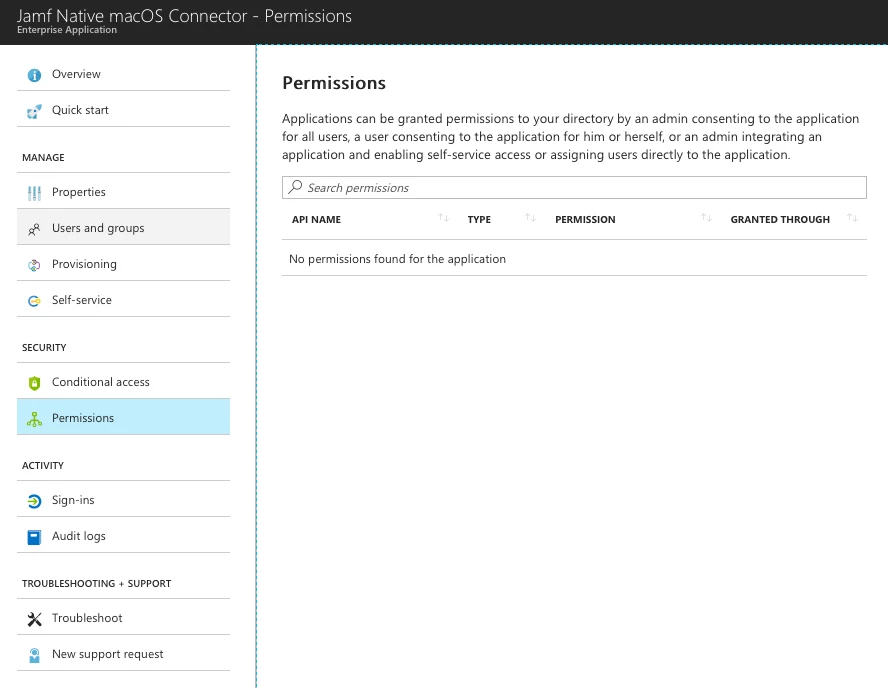Open the Self-service section
Screen dimensions: 888x688
pyautogui.click(x=123, y=300)
